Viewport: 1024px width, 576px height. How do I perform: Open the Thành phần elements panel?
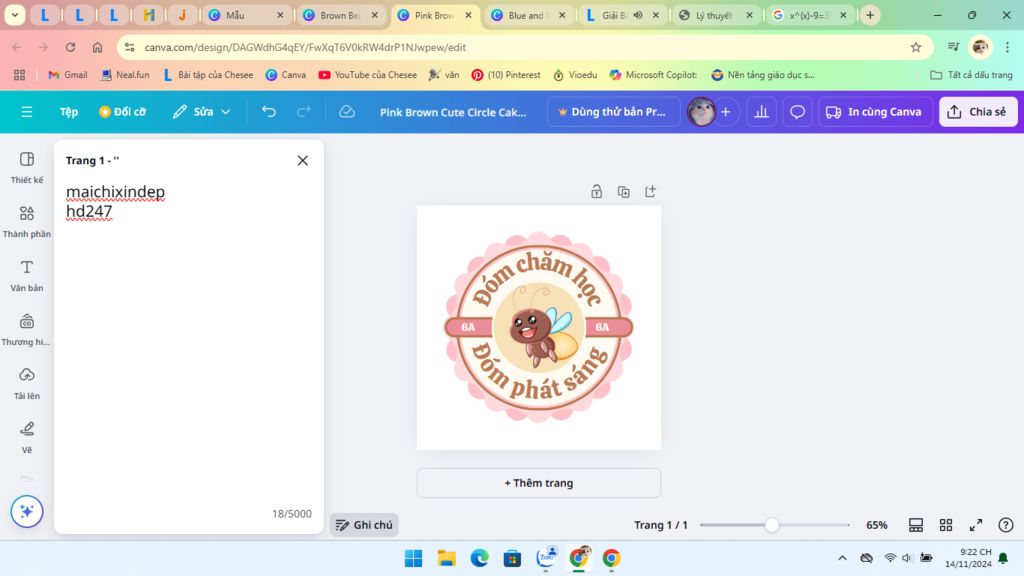click(27, 221)
